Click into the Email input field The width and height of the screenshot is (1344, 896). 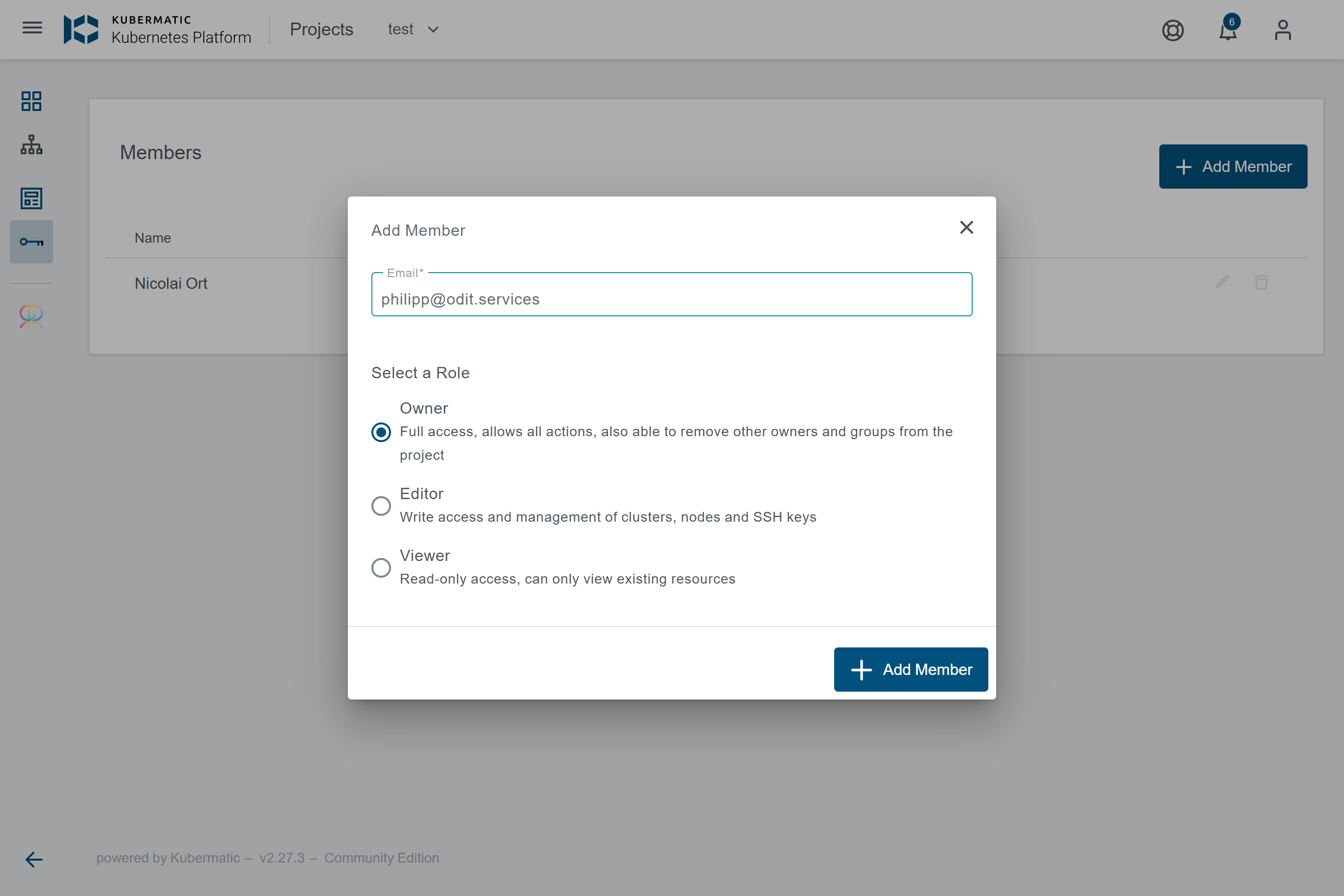tap(672, 299)
